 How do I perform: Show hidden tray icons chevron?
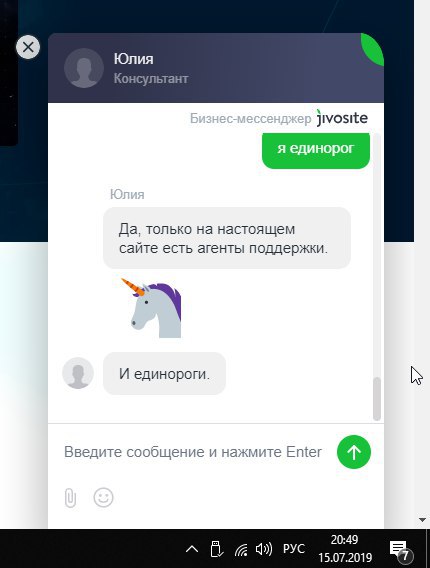tap(192, 549)
